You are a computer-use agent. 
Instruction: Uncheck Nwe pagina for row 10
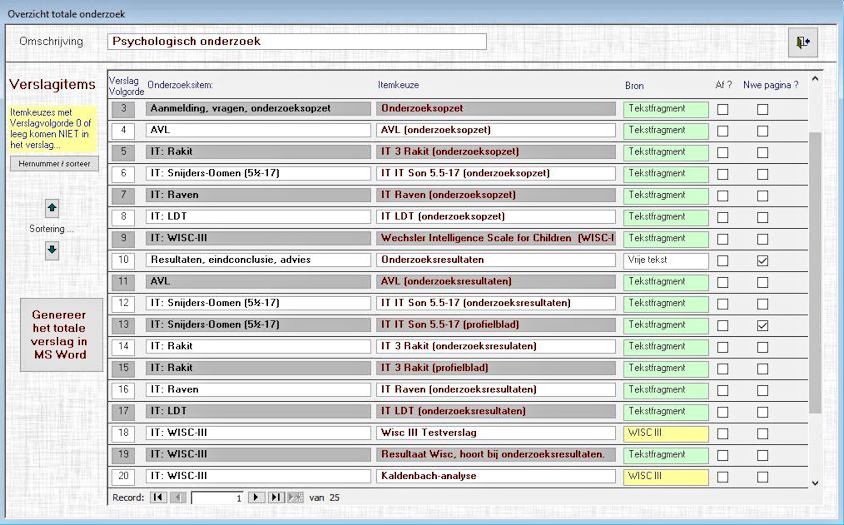coord(762,260)
